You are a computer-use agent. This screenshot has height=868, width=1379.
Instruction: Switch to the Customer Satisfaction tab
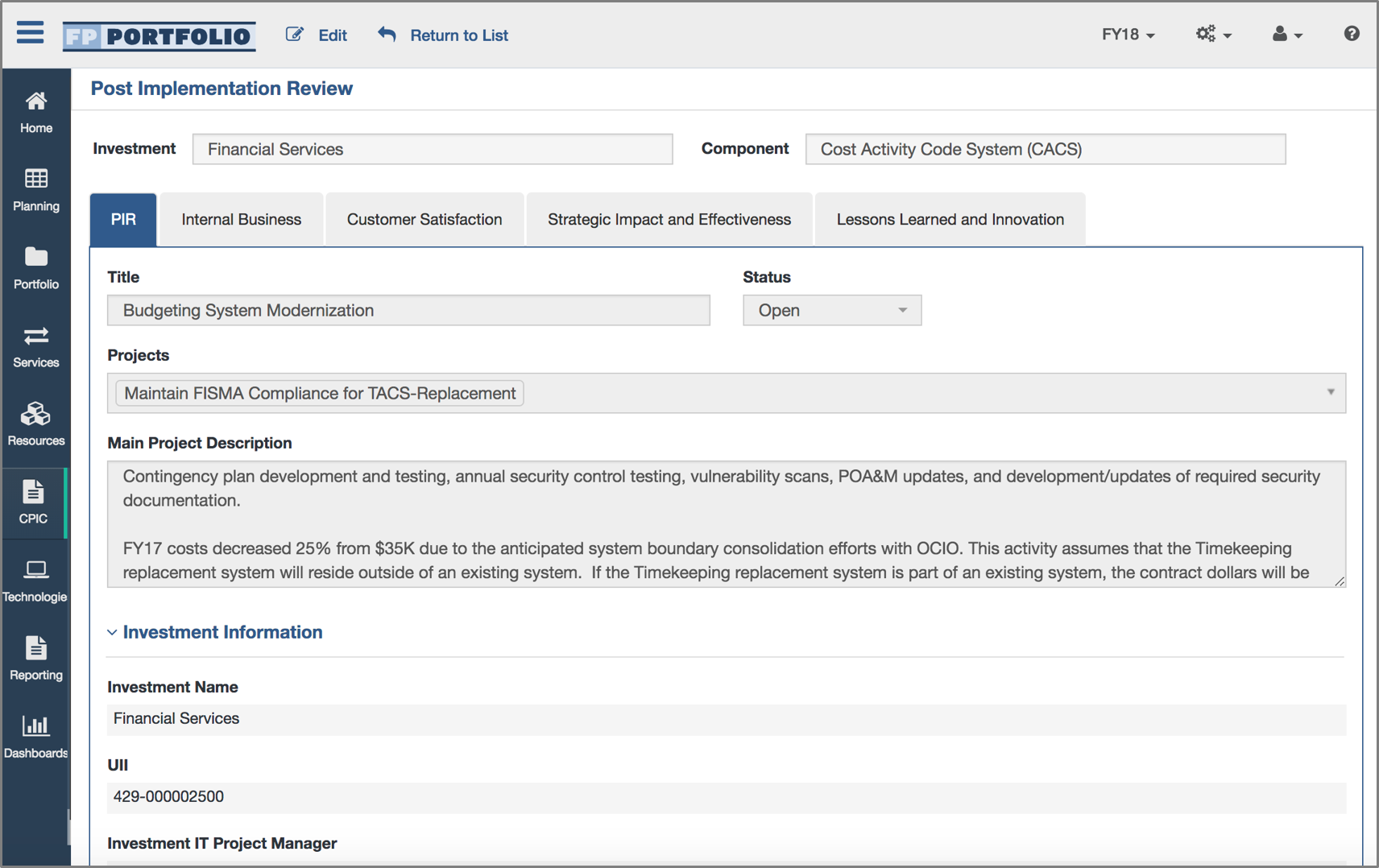point(424,219)
